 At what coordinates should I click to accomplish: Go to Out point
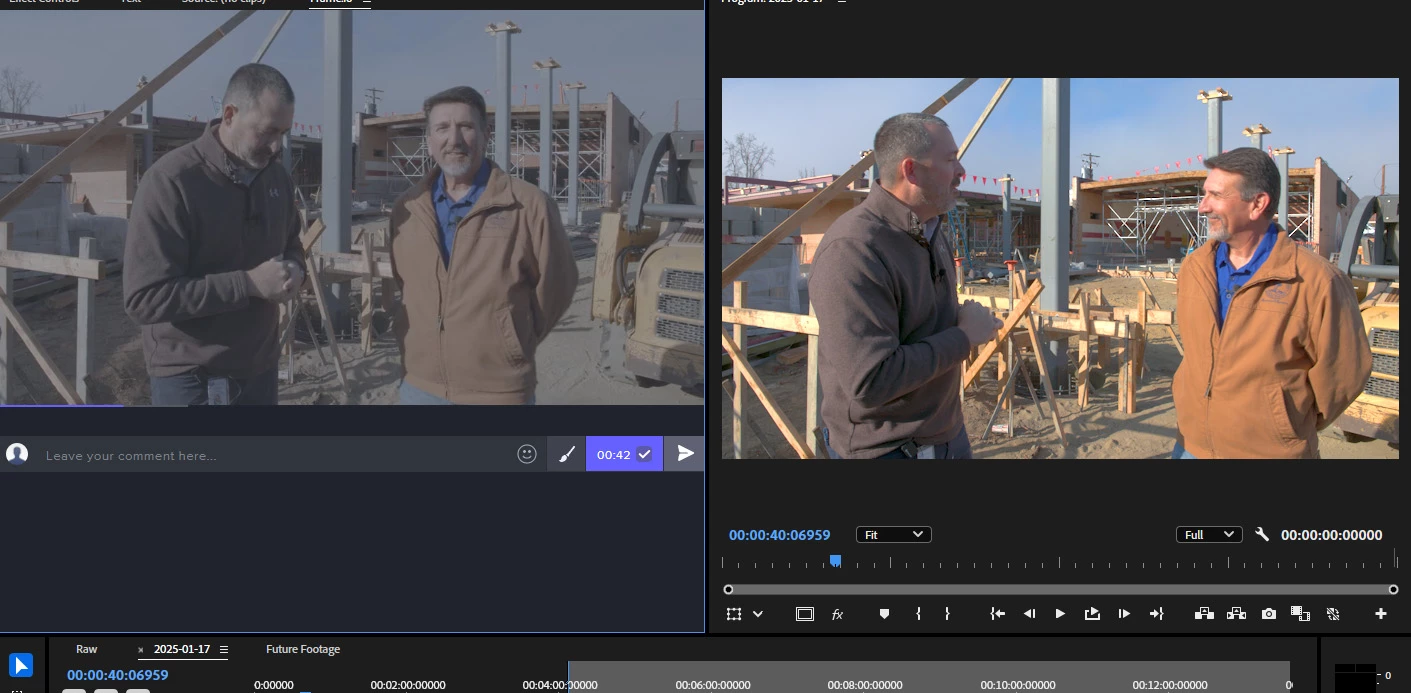point(1157,614)
